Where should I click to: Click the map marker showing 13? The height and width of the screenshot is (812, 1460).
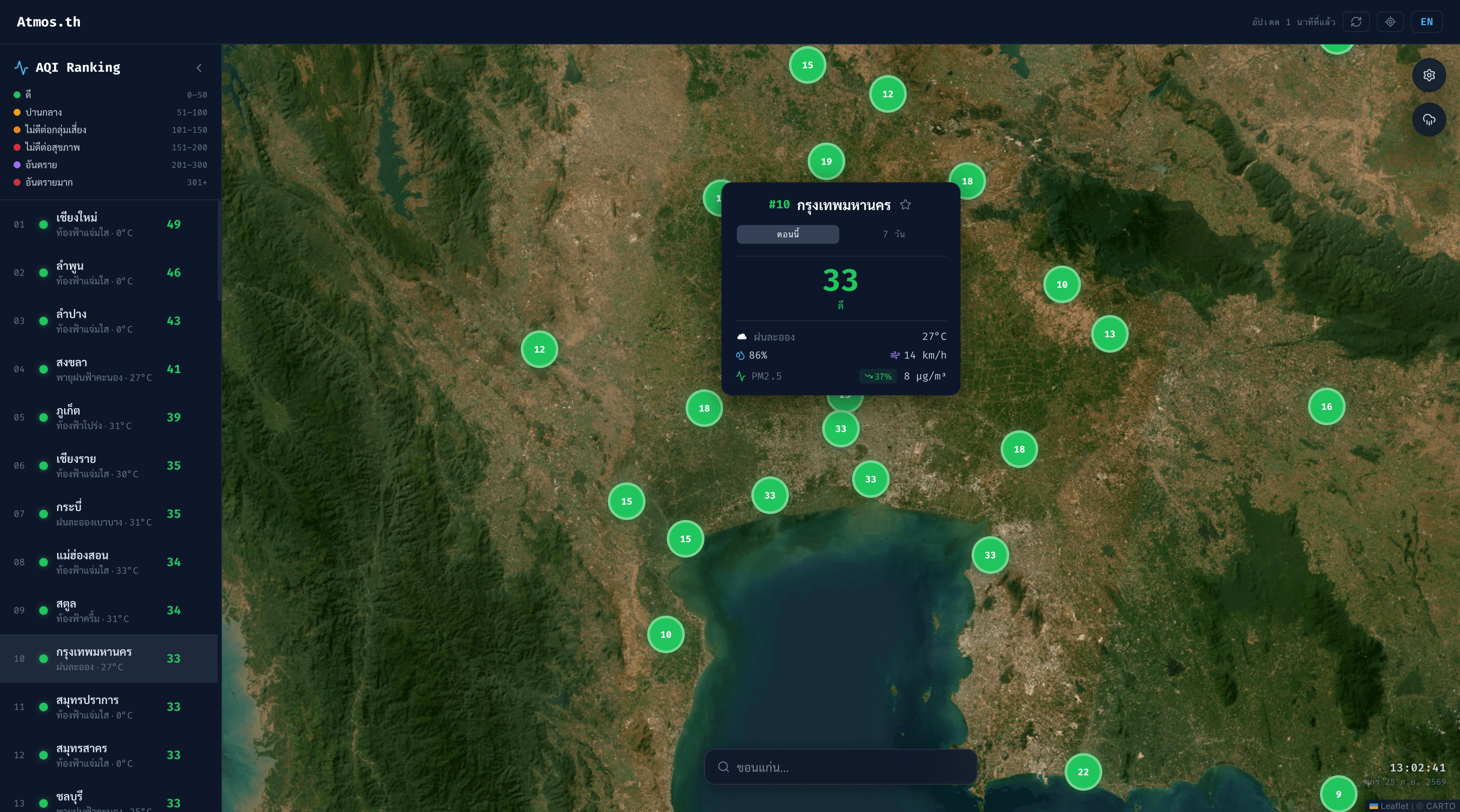click(x=1109, y=334)
